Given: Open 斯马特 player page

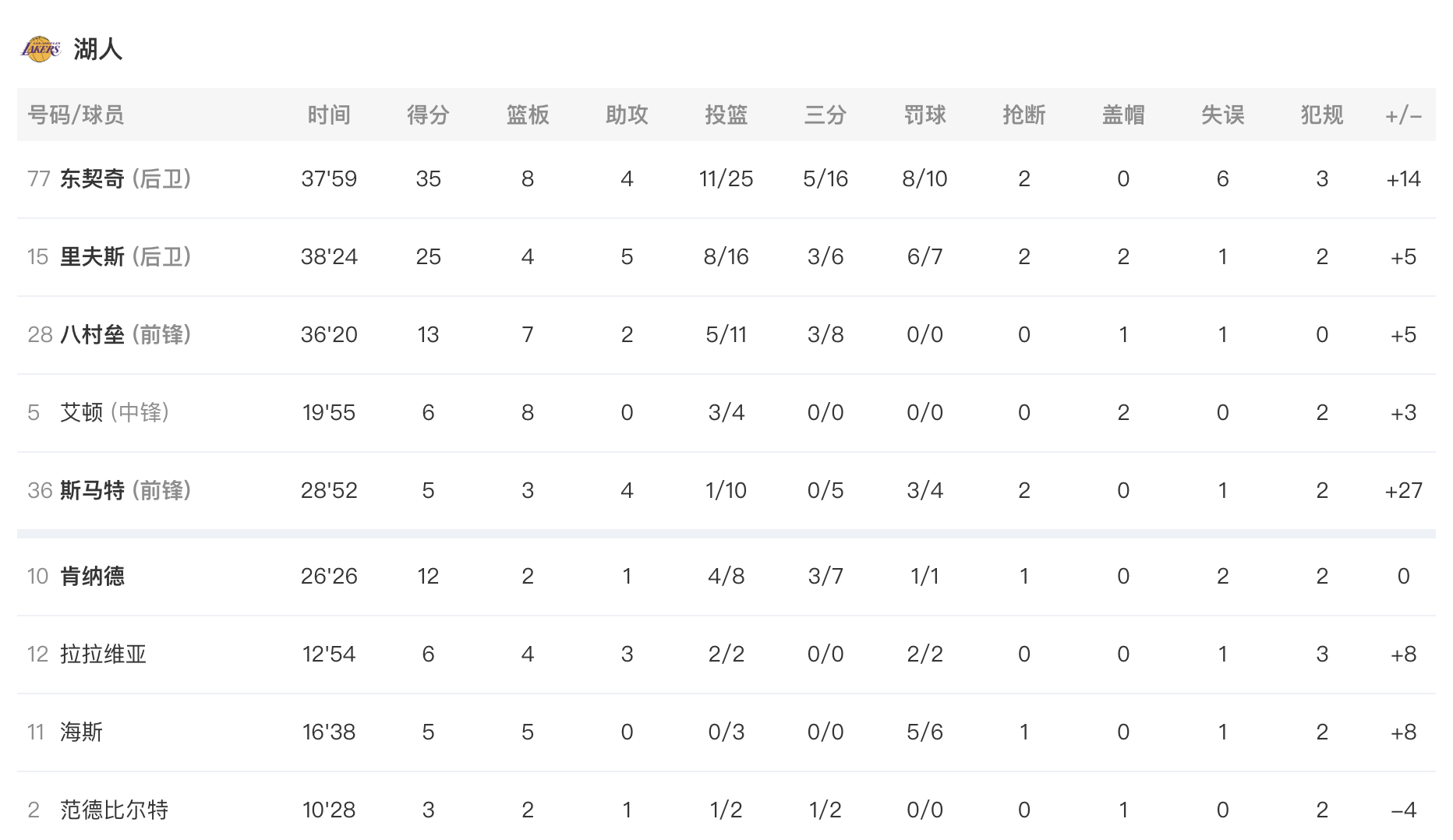Looking at the screenshot, I should (92, 491).
